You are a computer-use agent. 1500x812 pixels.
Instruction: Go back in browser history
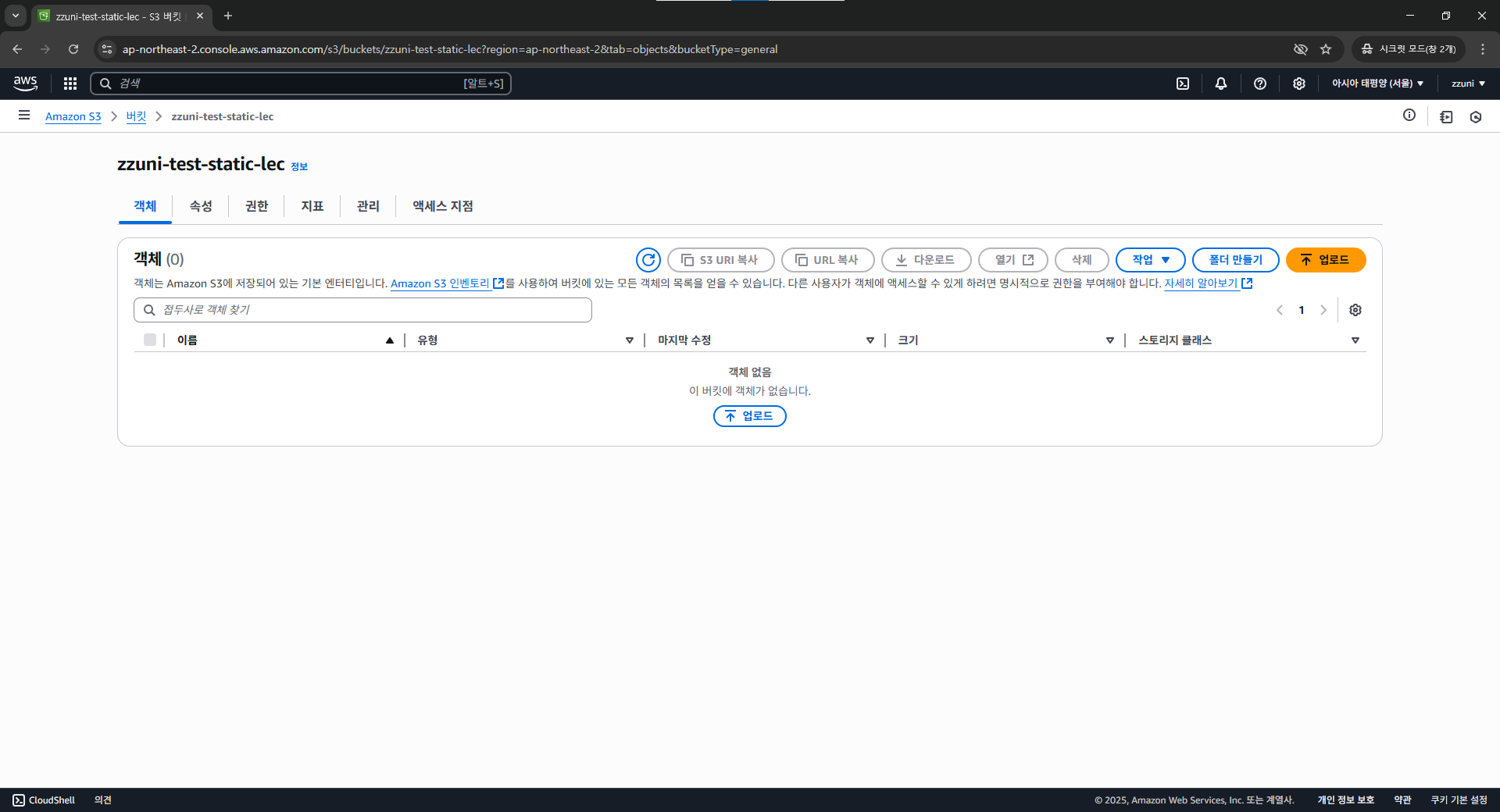tap(17, 49)
